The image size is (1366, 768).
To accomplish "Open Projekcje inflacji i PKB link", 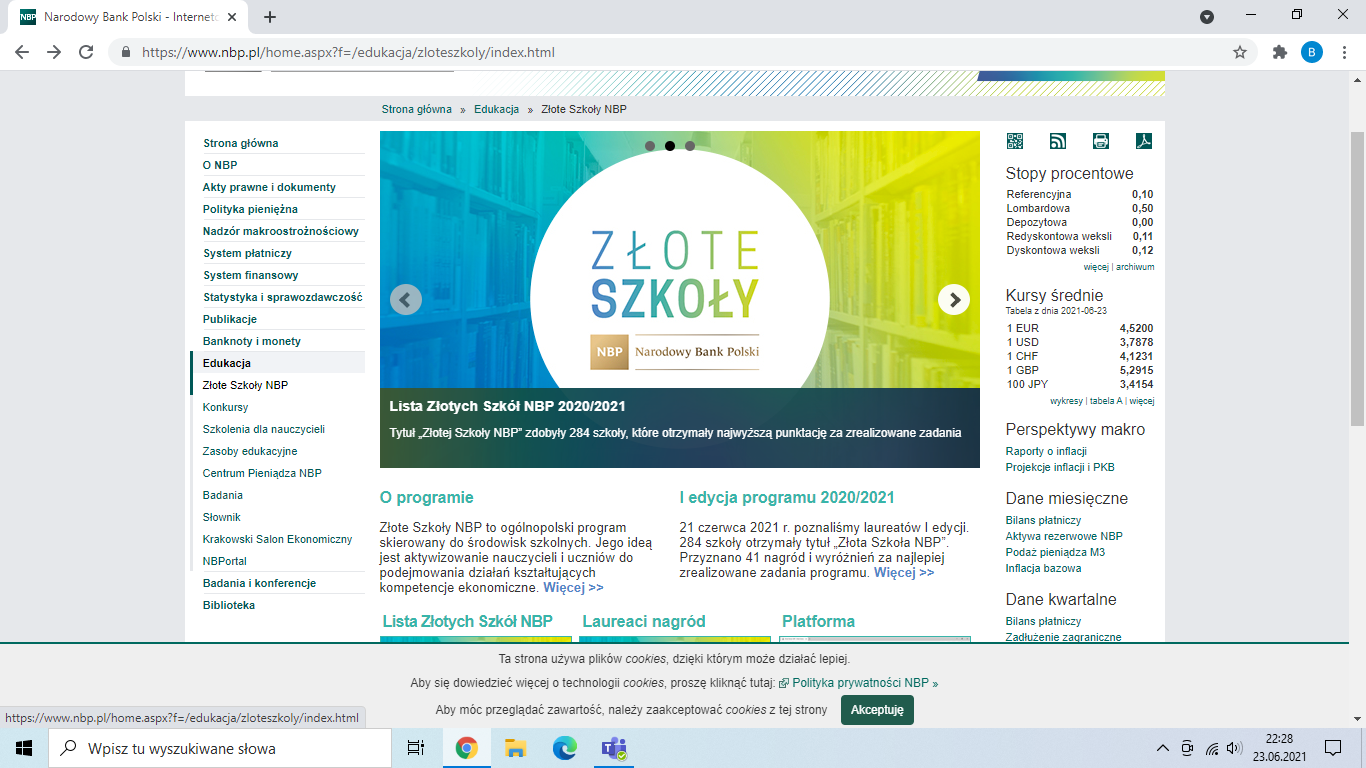I will click(x=1060, y=467).
